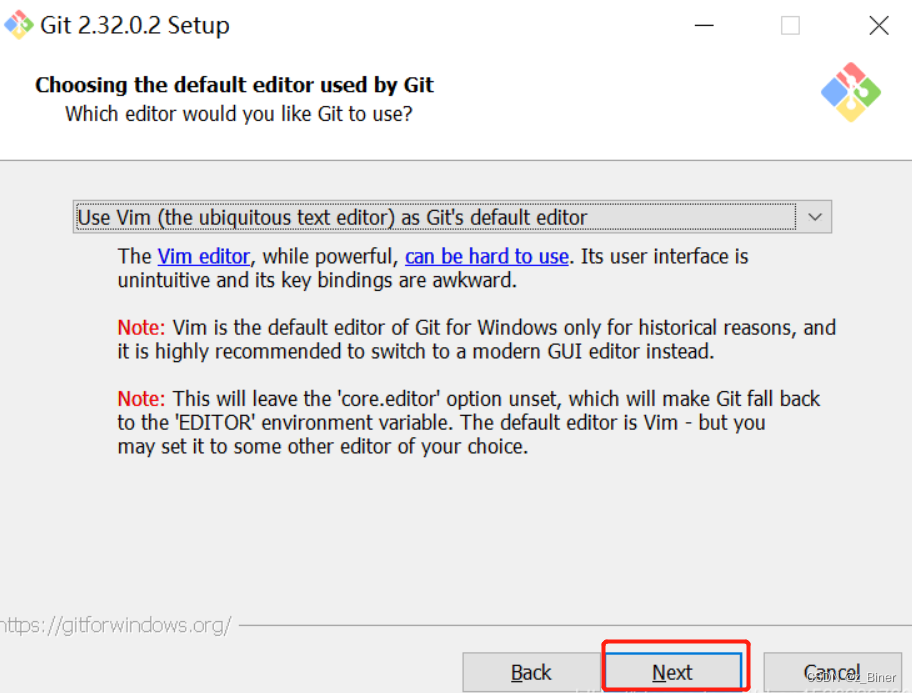Click the note about 'core.editor' option unset
Viewport: 912px width, 693px height.
point(469,422)
